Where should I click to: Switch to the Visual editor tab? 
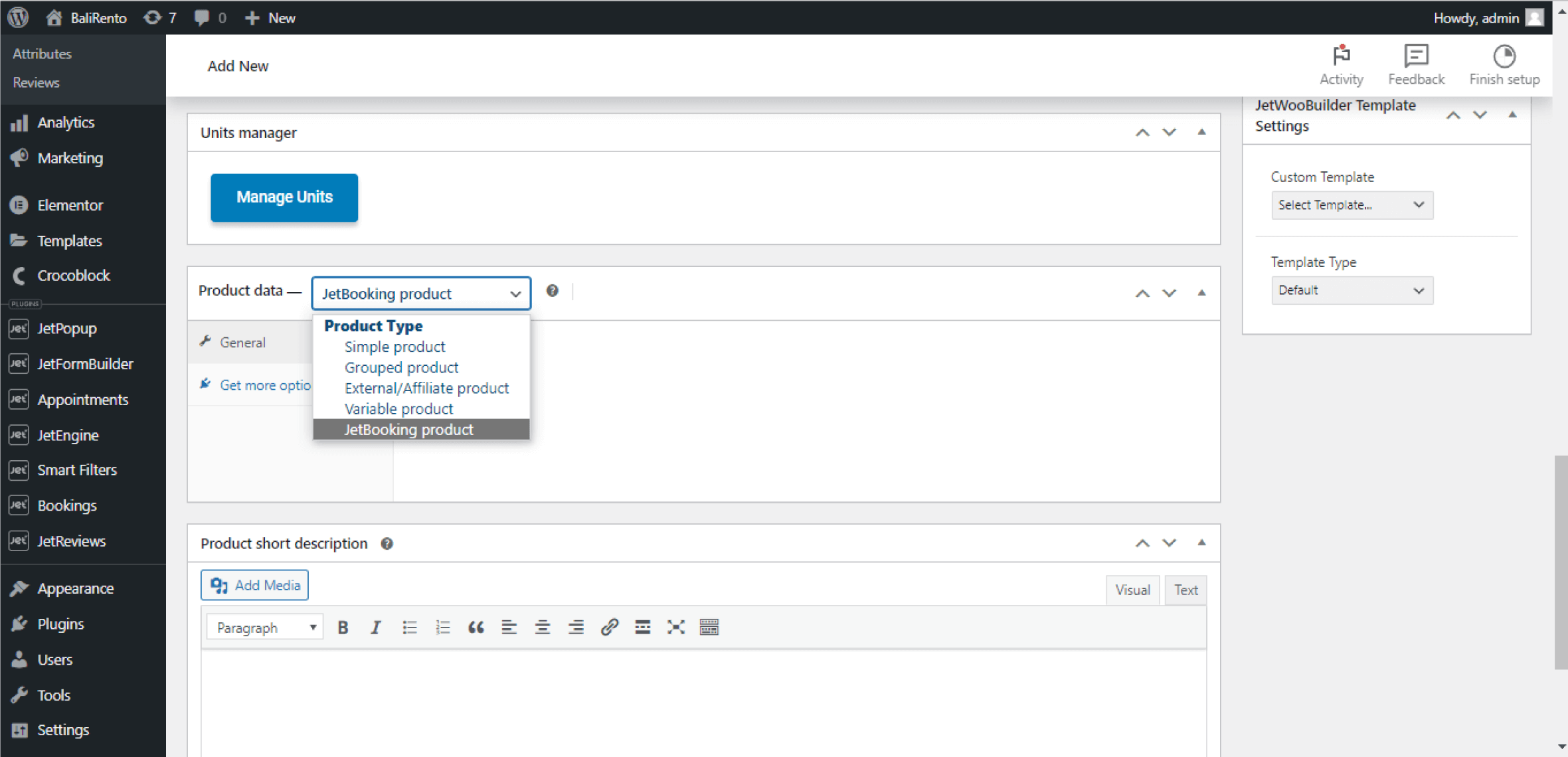tap(1132, 590)
